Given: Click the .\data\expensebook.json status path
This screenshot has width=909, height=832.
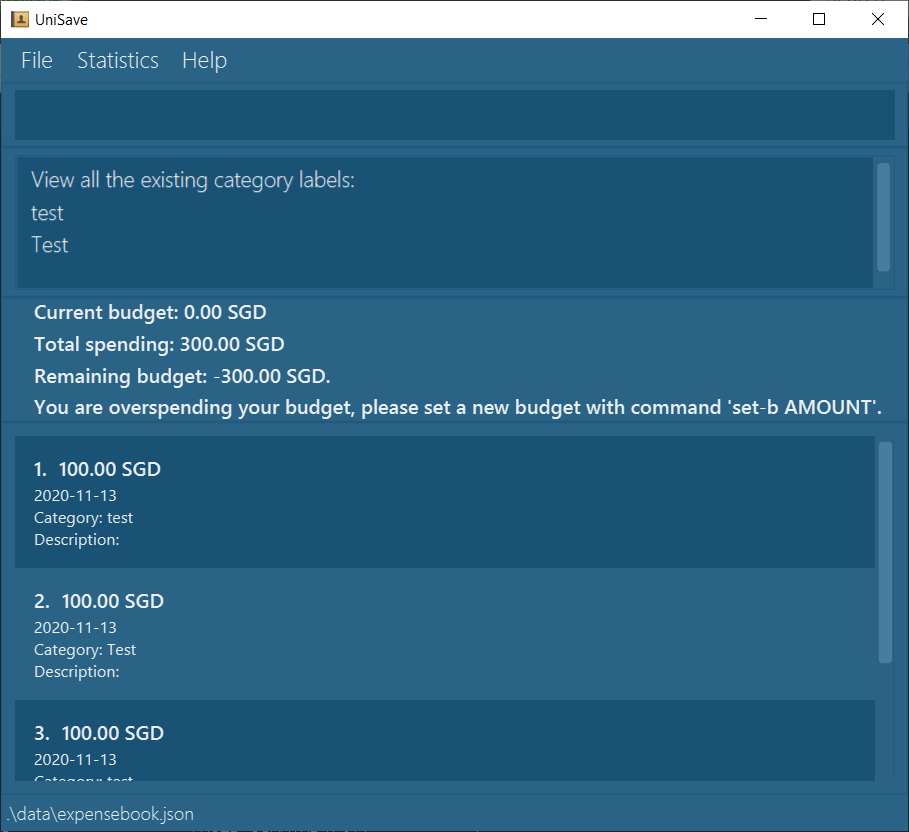Looking at the screenshot, I should click(x=100, y=814).
